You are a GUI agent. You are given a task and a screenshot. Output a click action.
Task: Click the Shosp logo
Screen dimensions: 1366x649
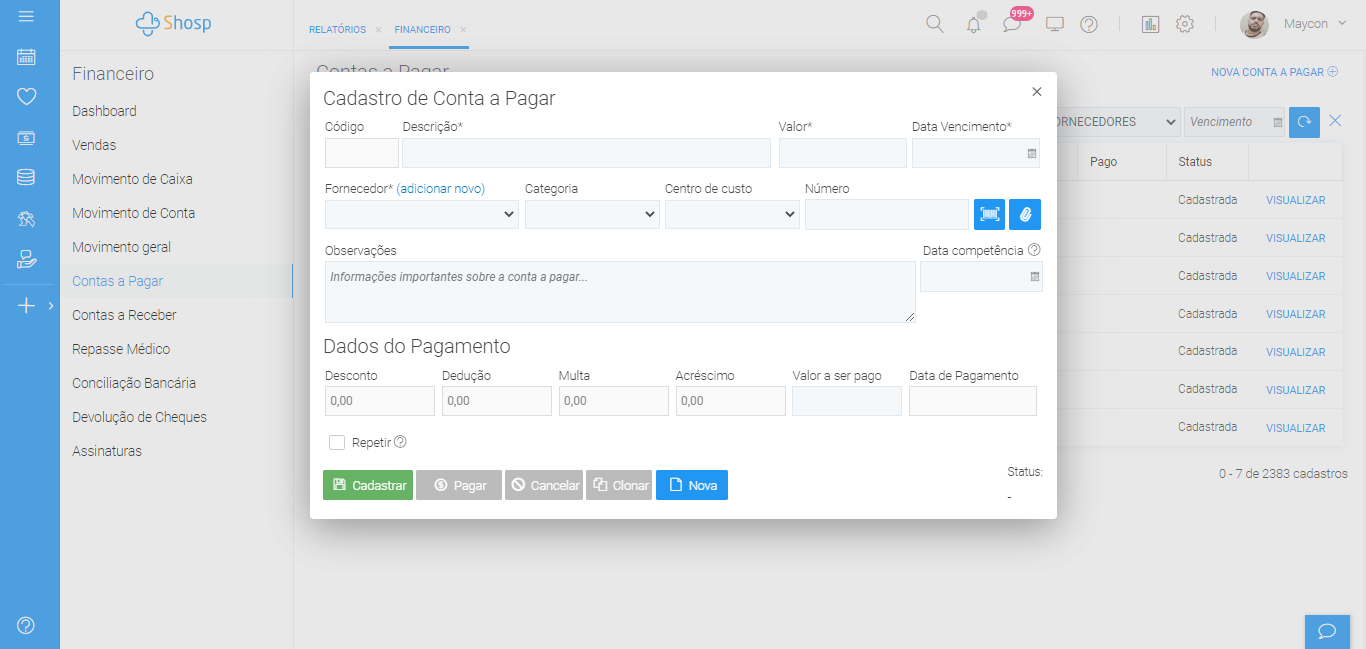tap(174, 23)
